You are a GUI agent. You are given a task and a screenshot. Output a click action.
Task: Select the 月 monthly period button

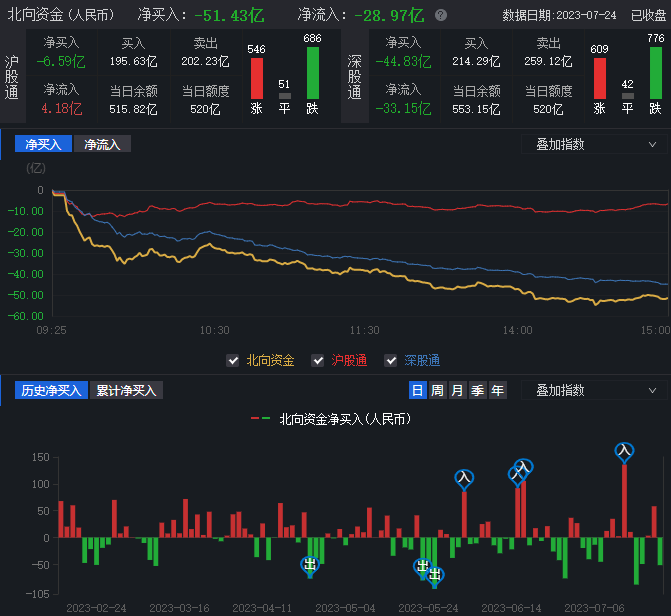pyautogui.click(x=457, y=391)
